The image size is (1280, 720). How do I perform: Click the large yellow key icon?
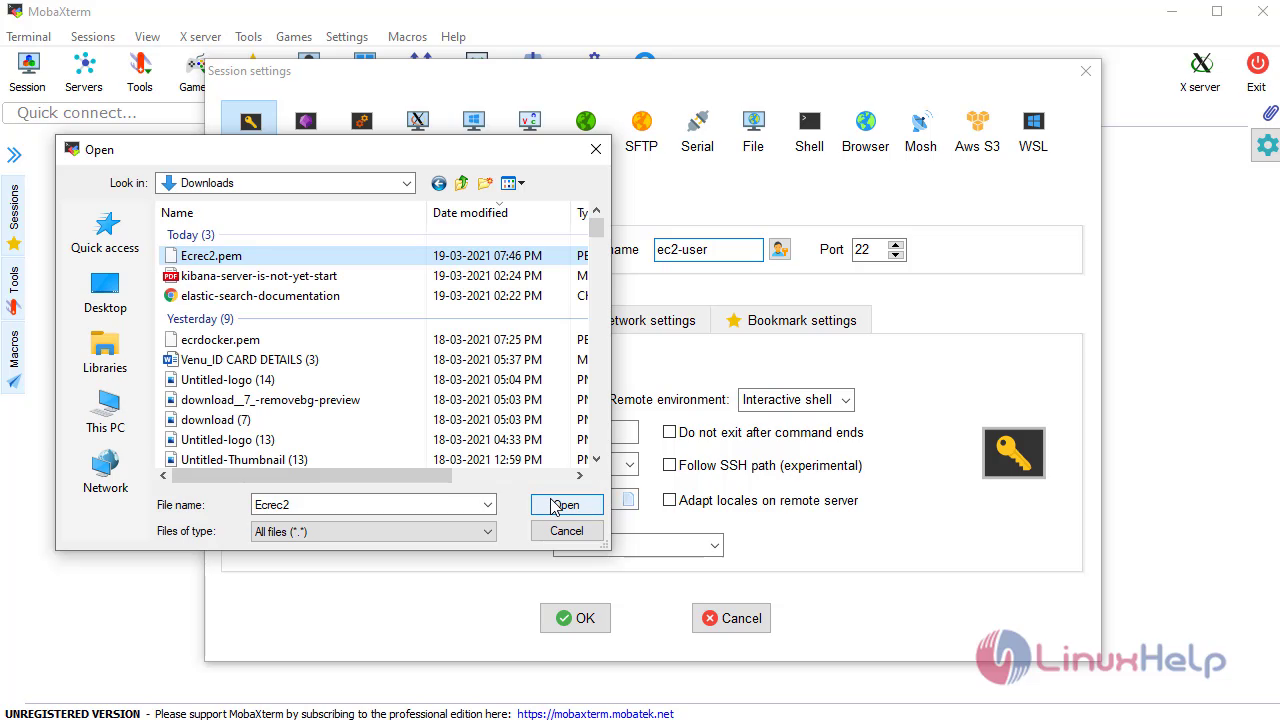tap(1014, 453)
